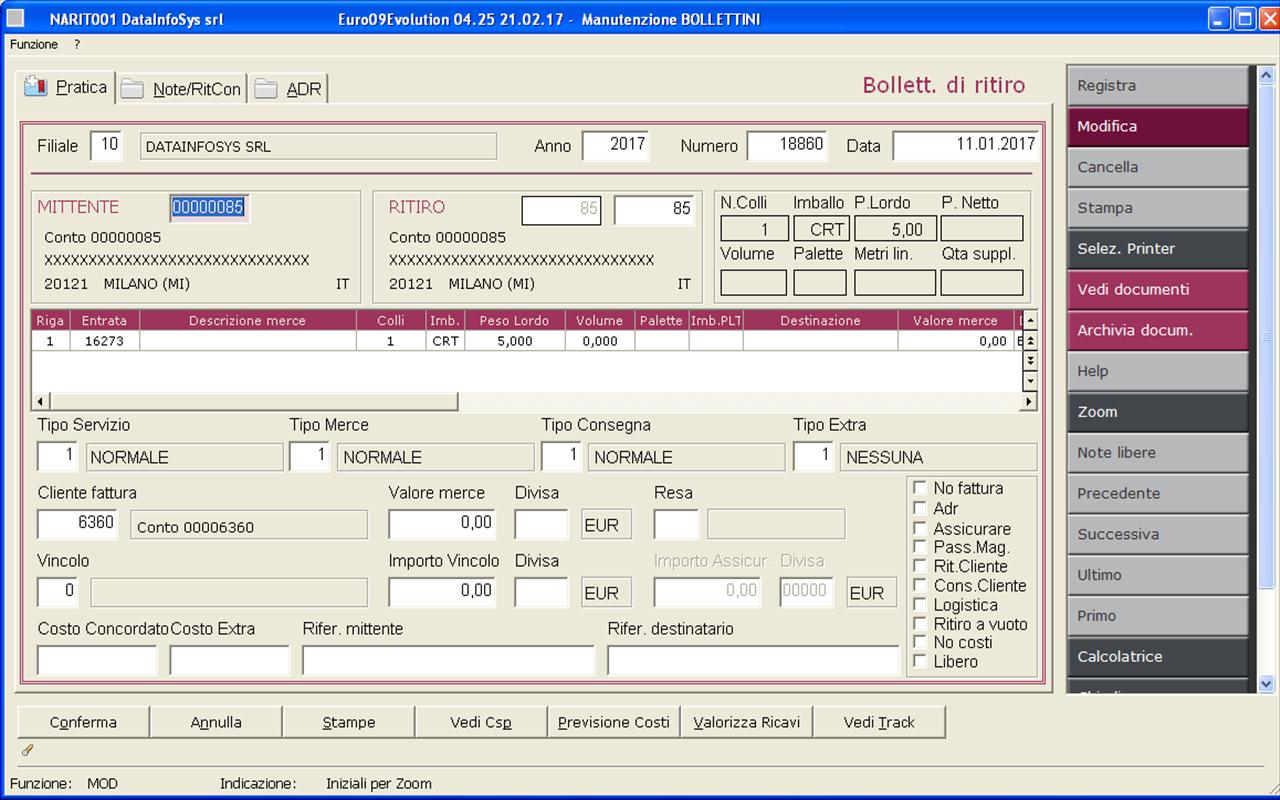Viewport: 1280px width, 800px height.
Task: Open the Pratica tab
Action: (x=66, y=87)
